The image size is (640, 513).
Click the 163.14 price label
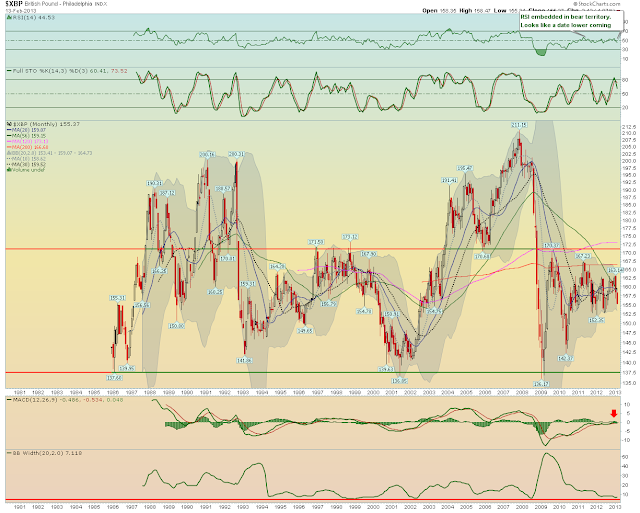(616, 270)
